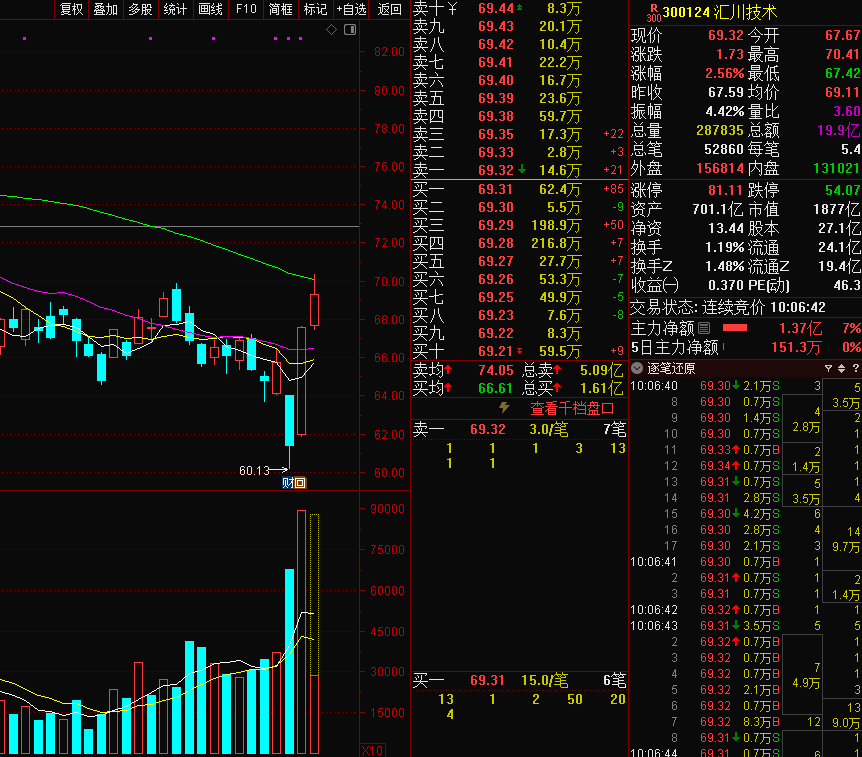Click the 回 marker below the candlestick
Screen dimensions: 862x757
click(300, 483)
